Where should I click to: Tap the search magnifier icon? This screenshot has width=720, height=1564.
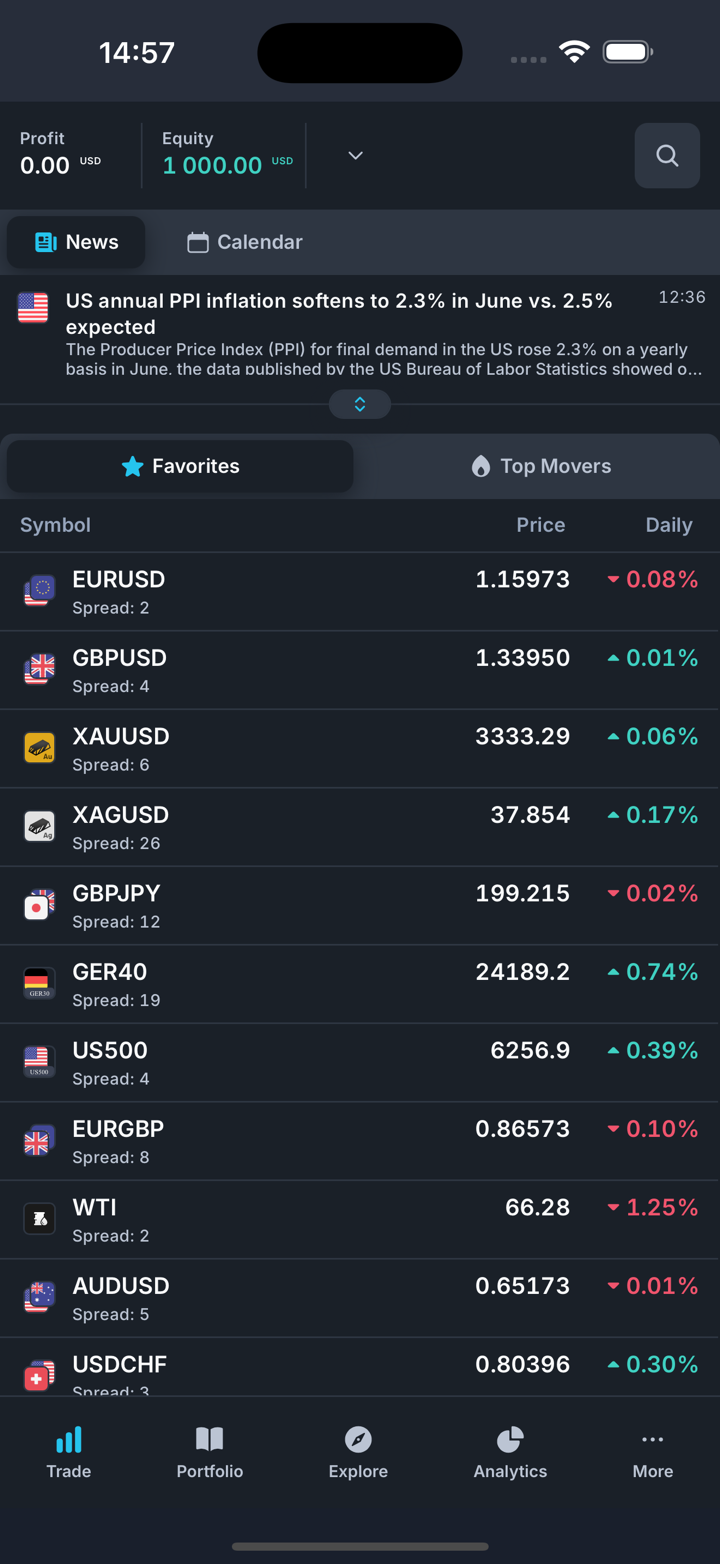pos(667,156)
